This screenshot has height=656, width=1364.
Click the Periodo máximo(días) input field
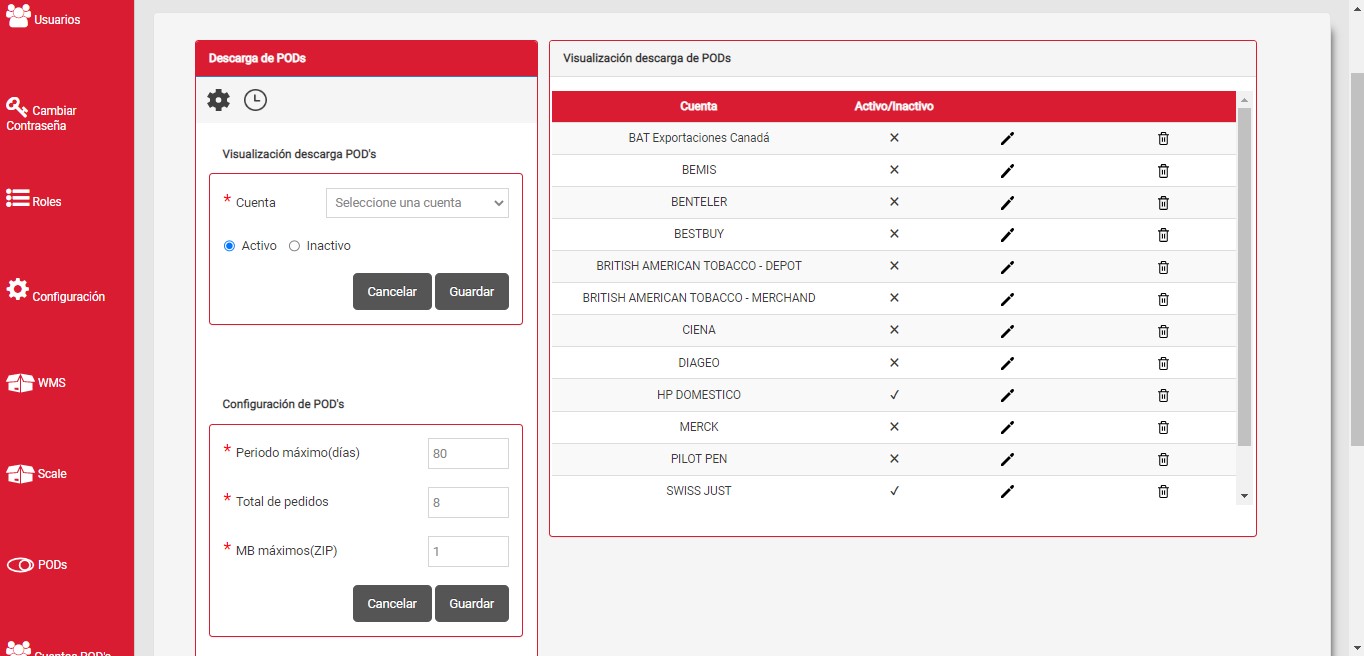(x=468, y=453)
